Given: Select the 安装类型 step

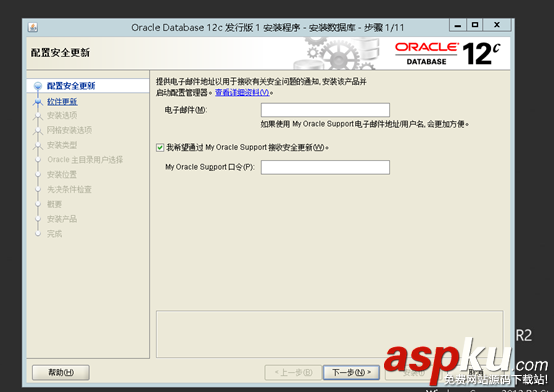Looking at the screenshot, I should click(x=62, y=145).
